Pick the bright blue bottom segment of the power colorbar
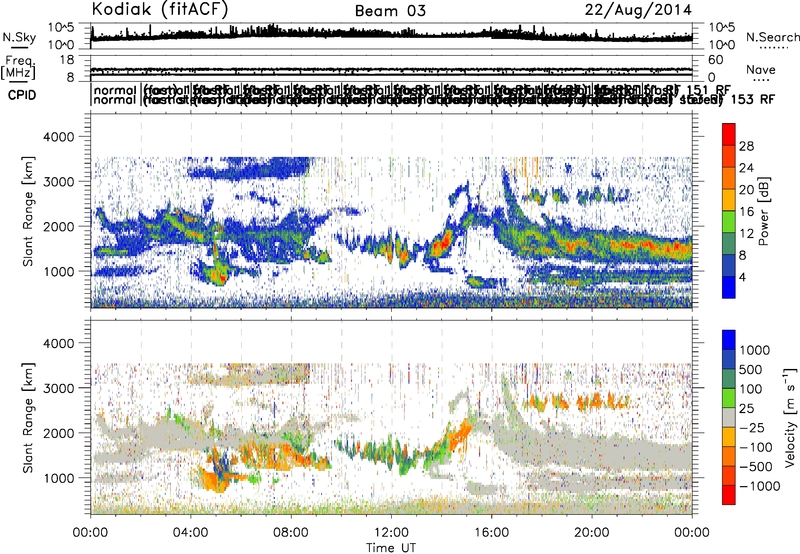The height and width of the screenshot is (554, 800). (729, 287)
